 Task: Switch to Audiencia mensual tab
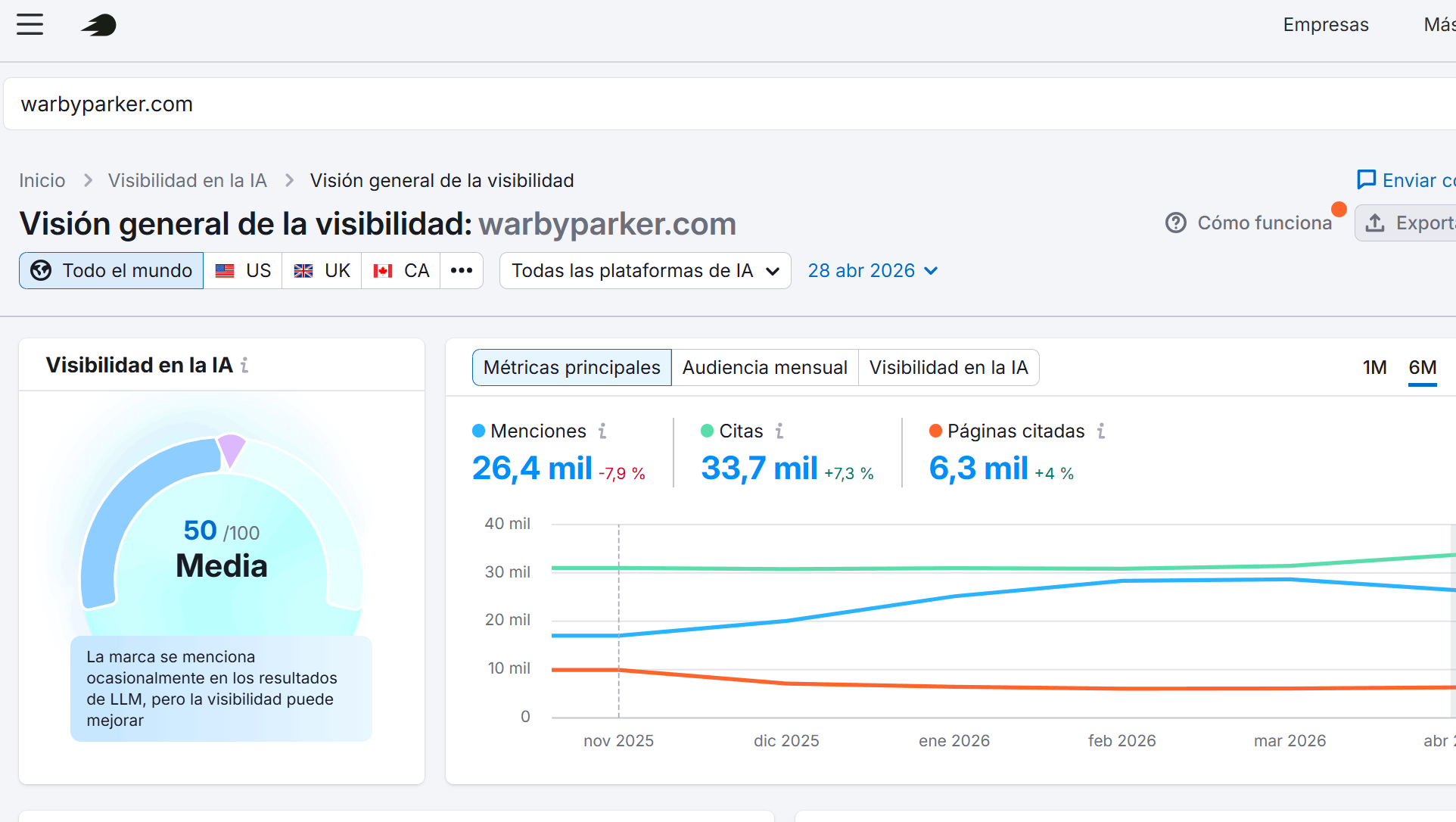(x=765, y=368)
